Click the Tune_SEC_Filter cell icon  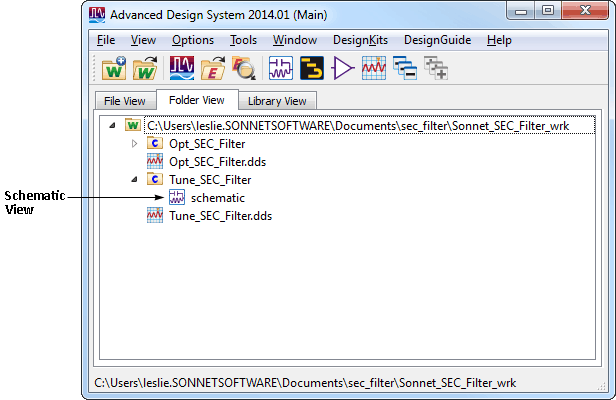point(155,180)
